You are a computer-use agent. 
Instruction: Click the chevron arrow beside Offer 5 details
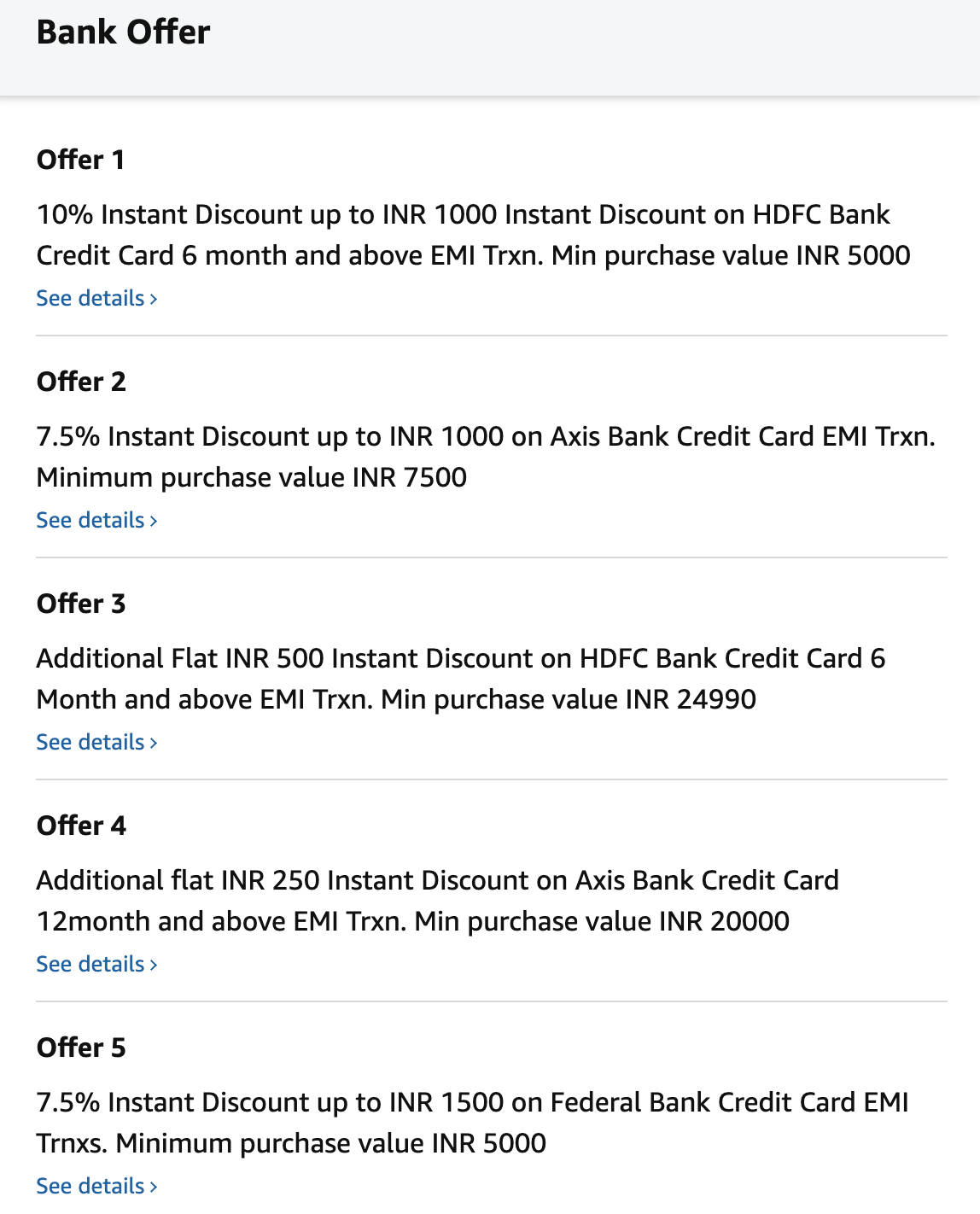pyautogui.click(x=154, y=1187)
